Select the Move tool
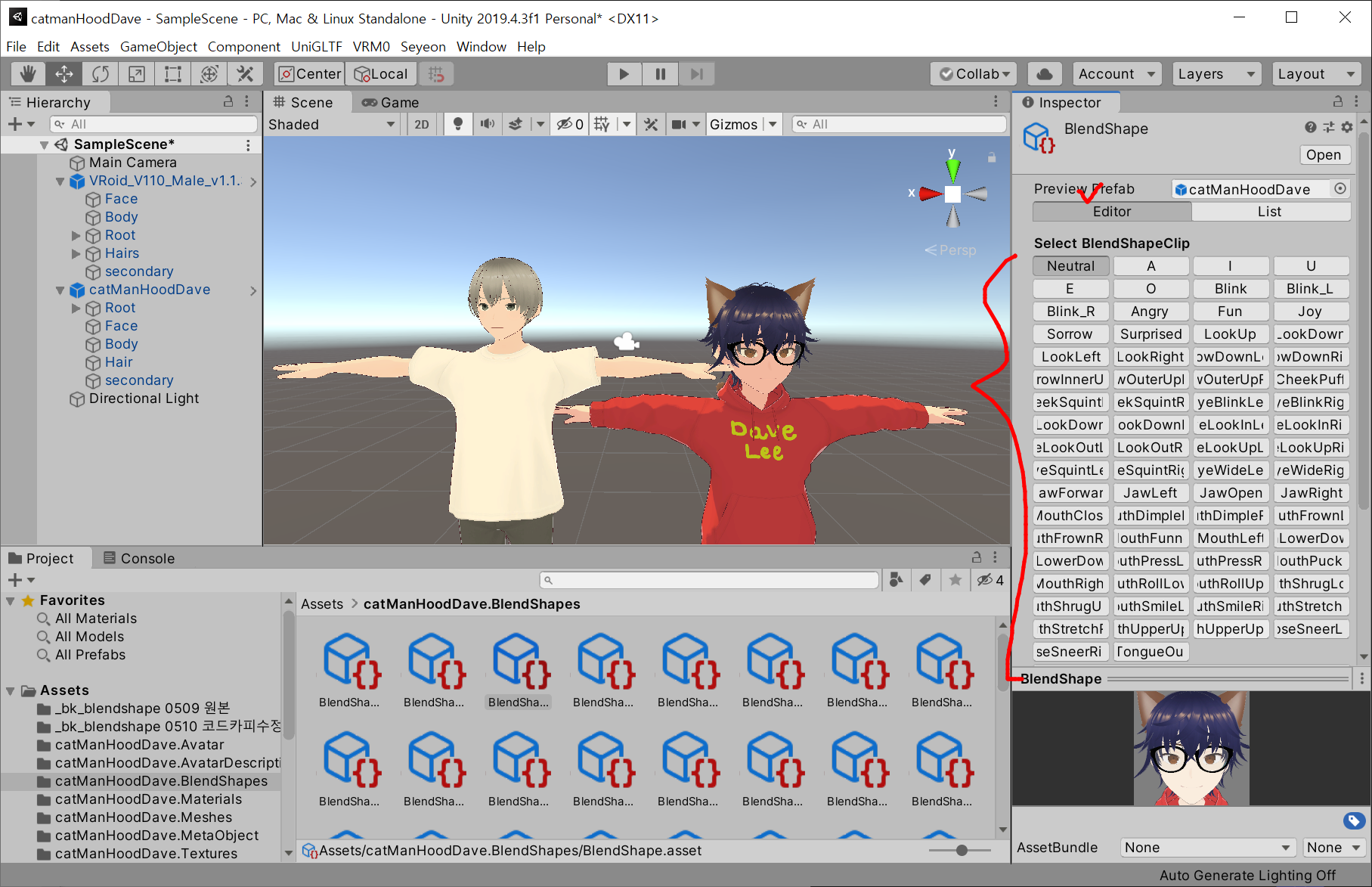Image resolution: width=1372 pixels, height=887 pixels. [64, 74]
